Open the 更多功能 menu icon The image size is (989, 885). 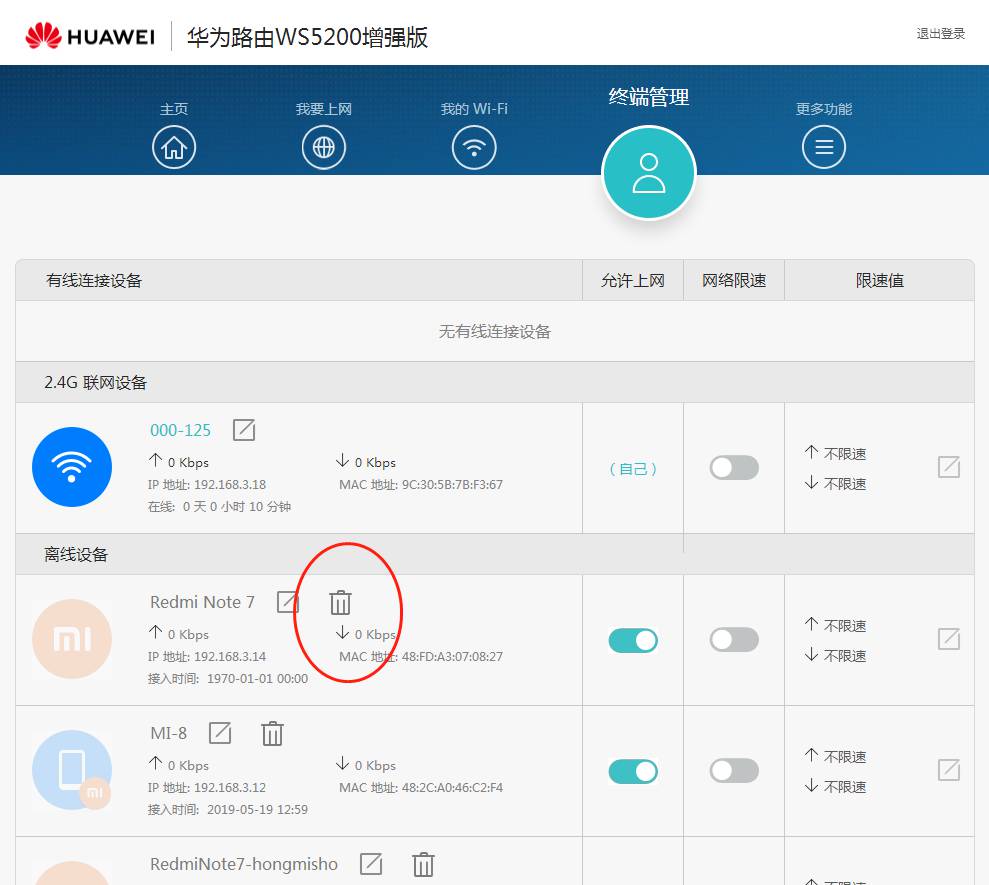click(824, 148)
